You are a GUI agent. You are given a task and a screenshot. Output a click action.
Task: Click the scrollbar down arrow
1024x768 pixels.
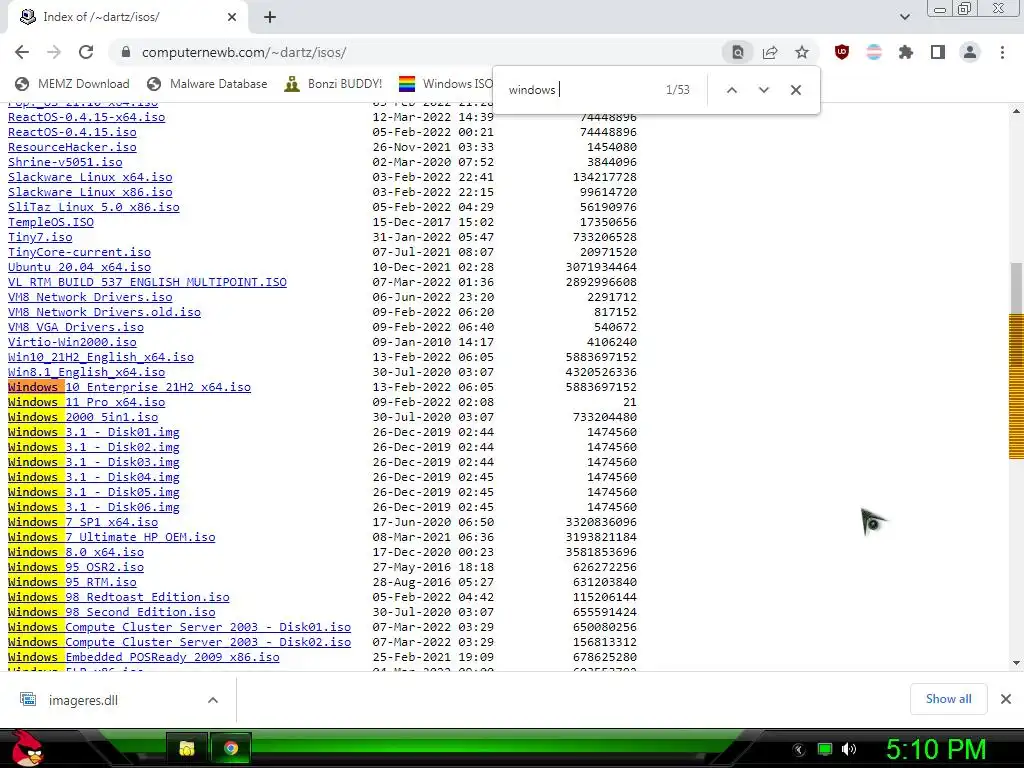pos(1016,663)
